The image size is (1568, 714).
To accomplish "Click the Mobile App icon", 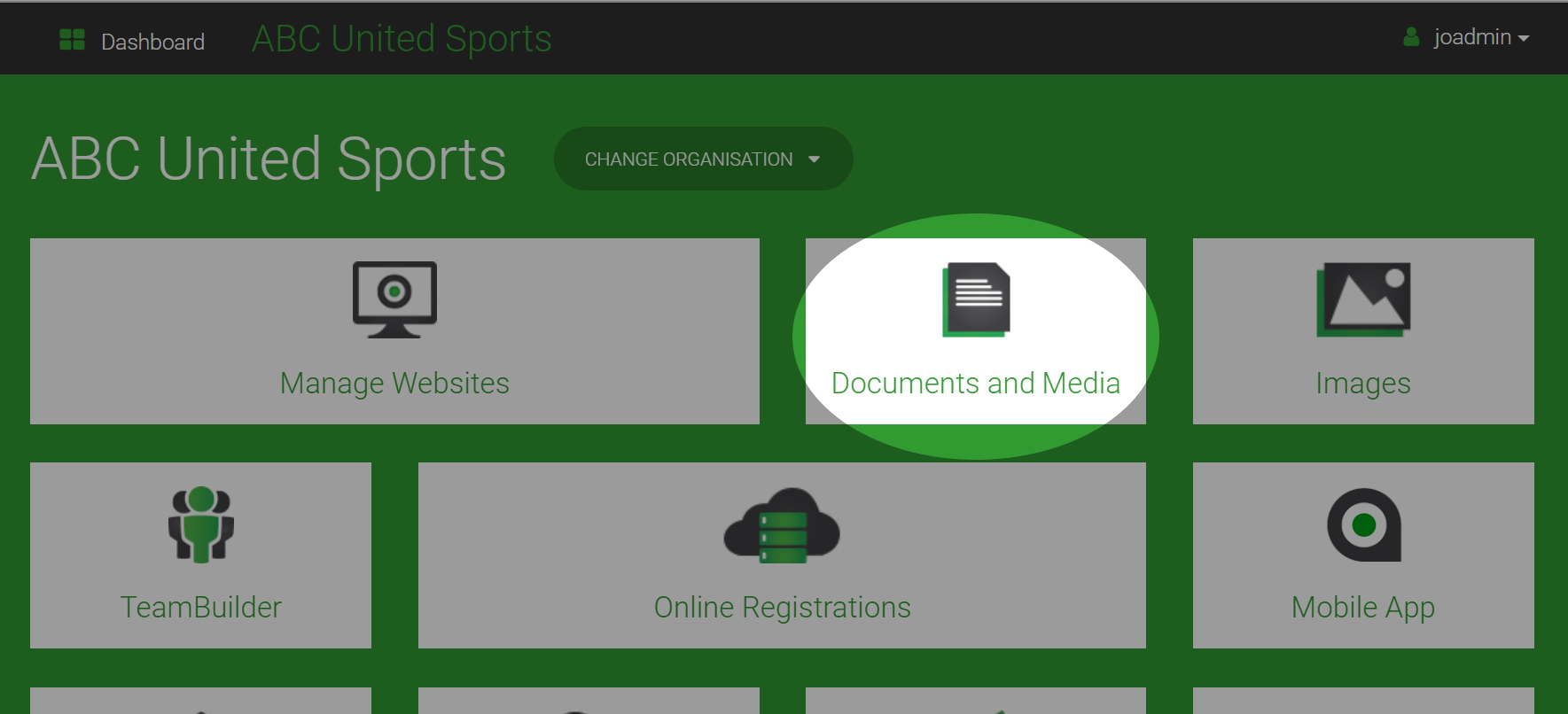I will [x=1363, y=524].
